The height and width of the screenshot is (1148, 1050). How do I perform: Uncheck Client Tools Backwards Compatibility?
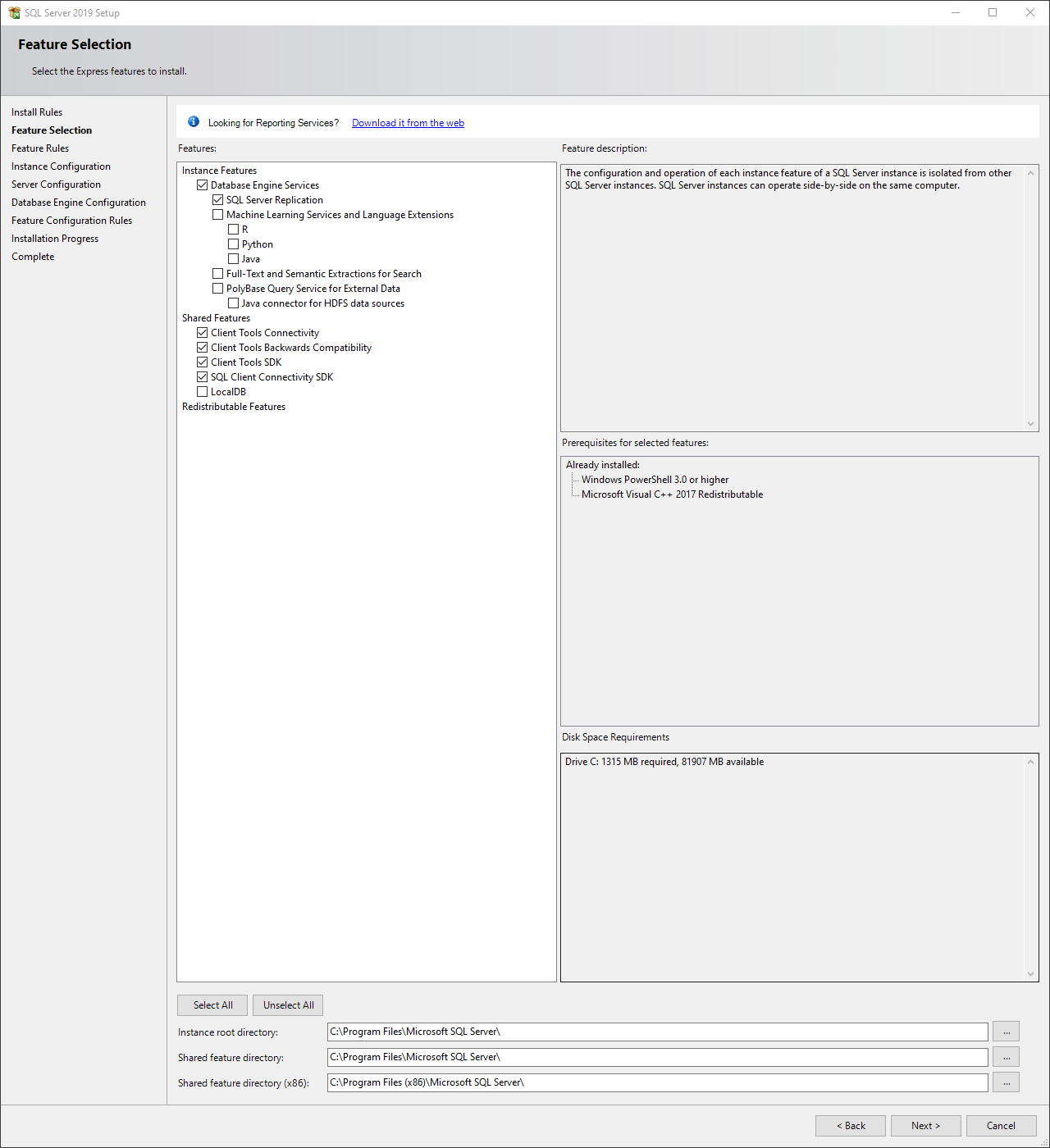tap(202, 348)
